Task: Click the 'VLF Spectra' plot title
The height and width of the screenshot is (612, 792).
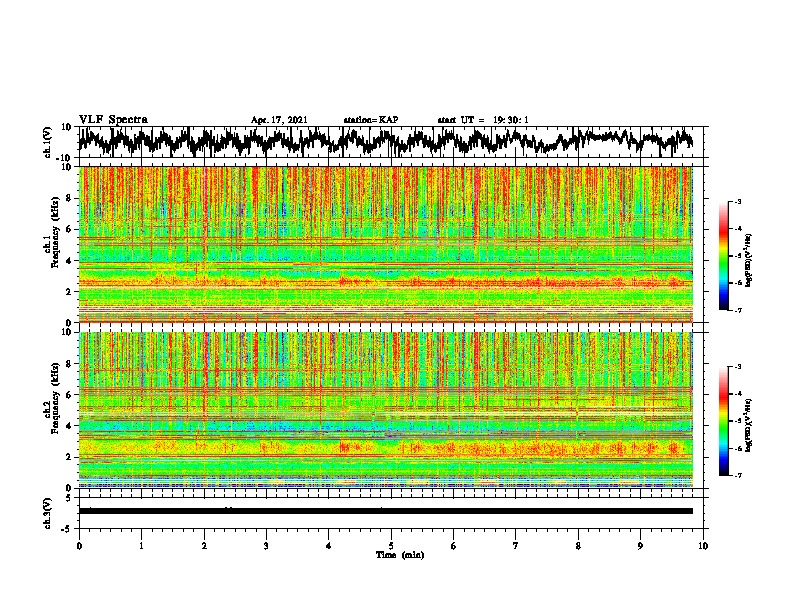Action: [x=113, y=120]
